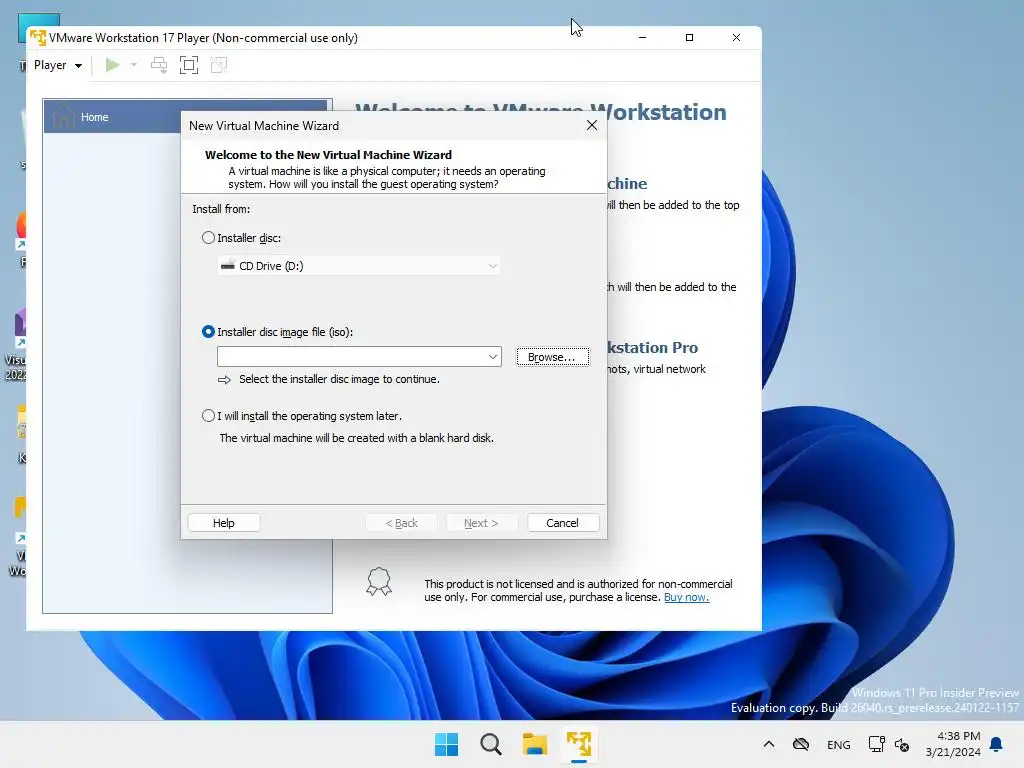Open the Player menu
The height and width of the screenshot is (768, 1024).
click(x=58, y=65)
